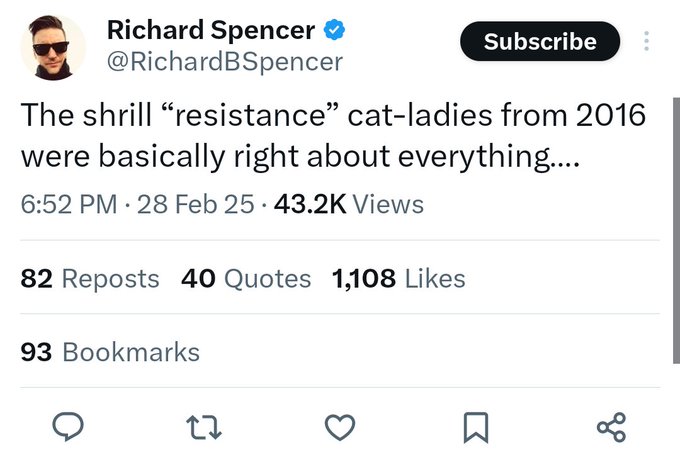
Task: Subscribe using the black Subscribe button
Action: 540,41
